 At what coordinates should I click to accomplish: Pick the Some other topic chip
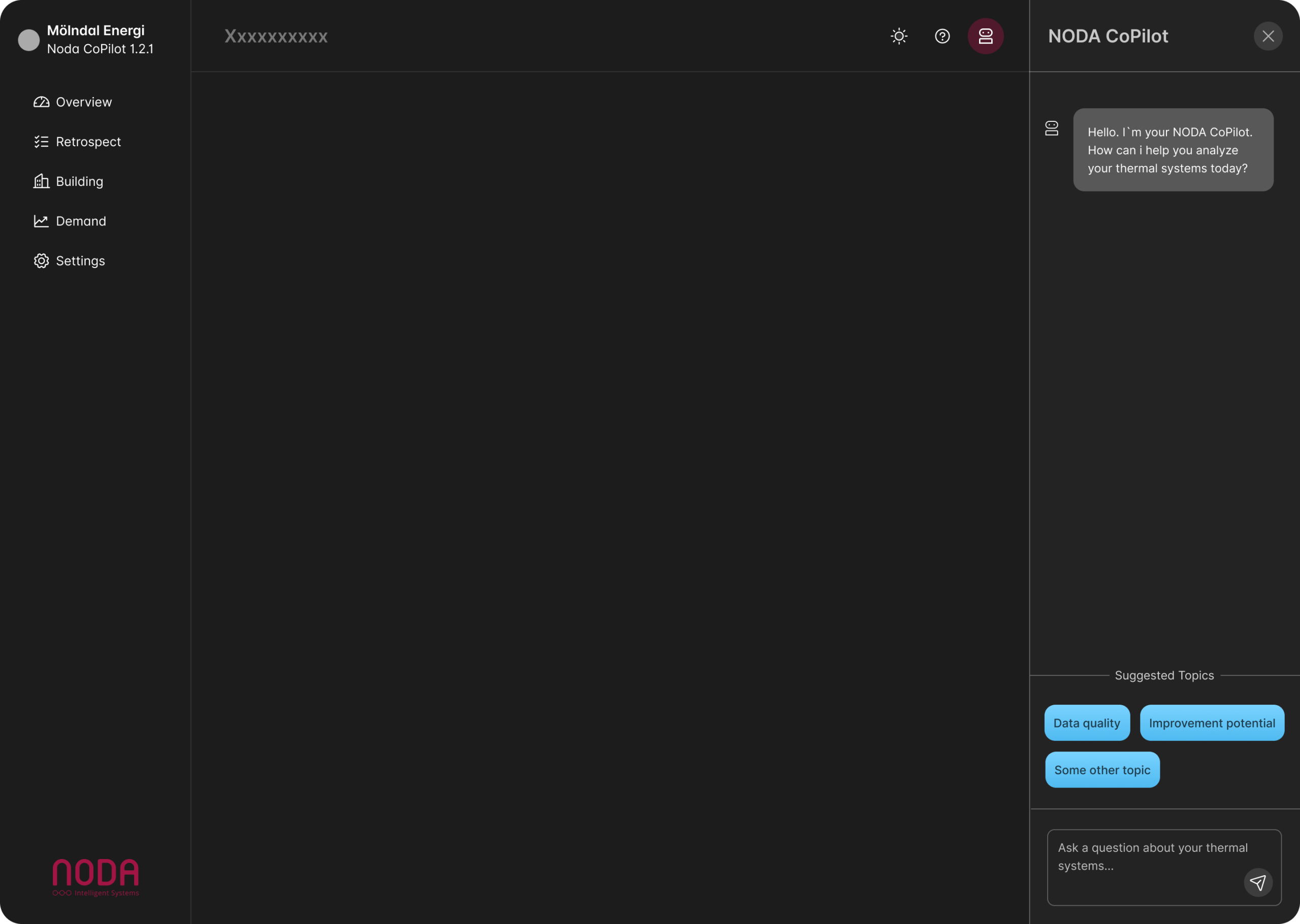tap(1102, 770)
